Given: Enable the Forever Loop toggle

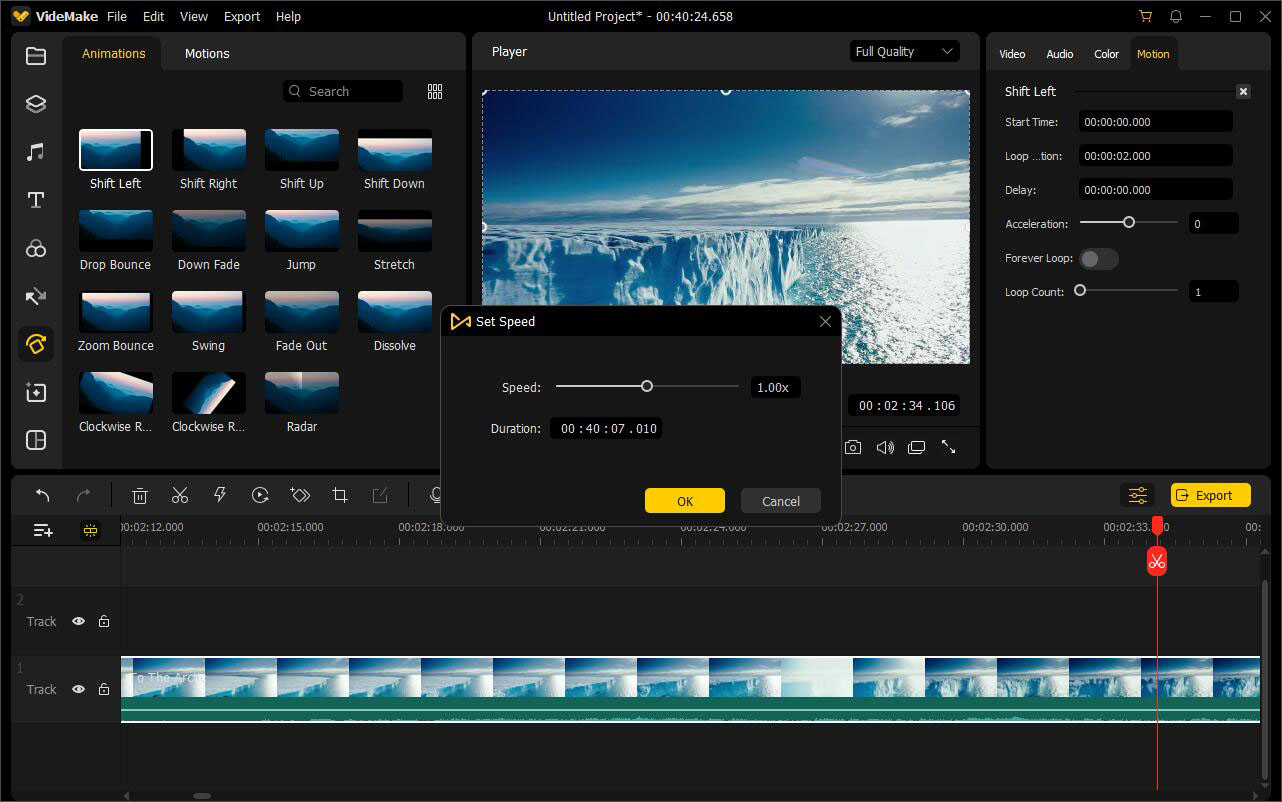Looking at the screenshot, I should click(1098, 258).
